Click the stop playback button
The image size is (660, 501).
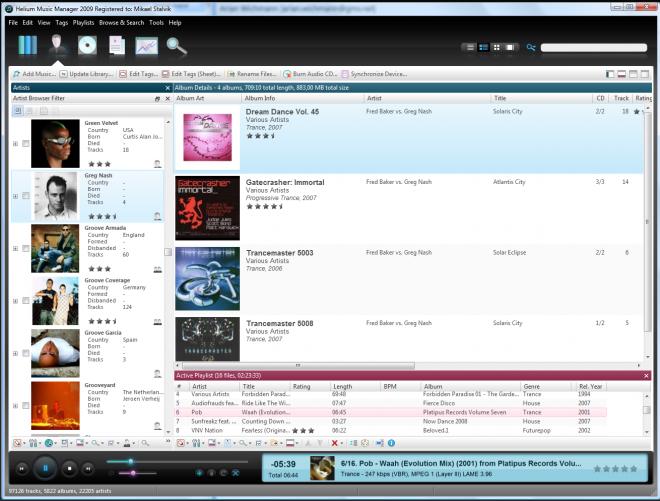[x=69, y=468]
